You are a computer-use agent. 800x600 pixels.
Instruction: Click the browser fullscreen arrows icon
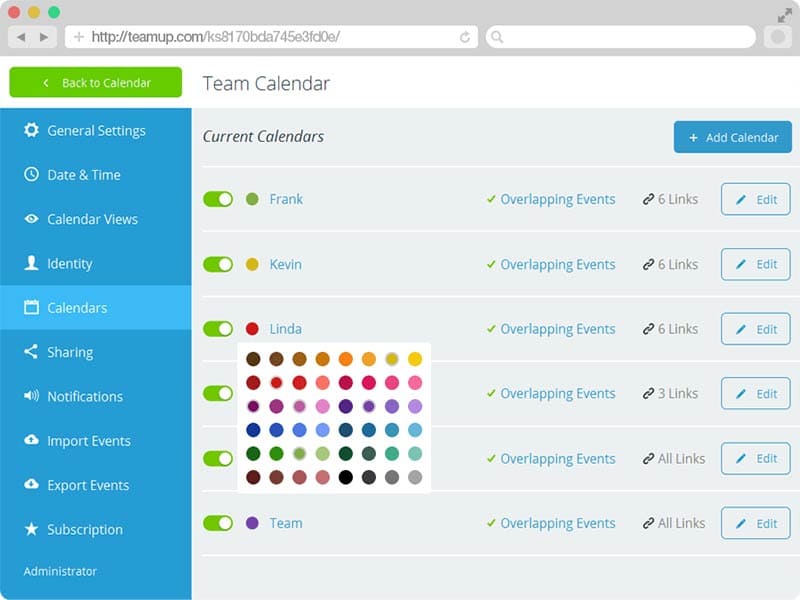tap(784, 16)
